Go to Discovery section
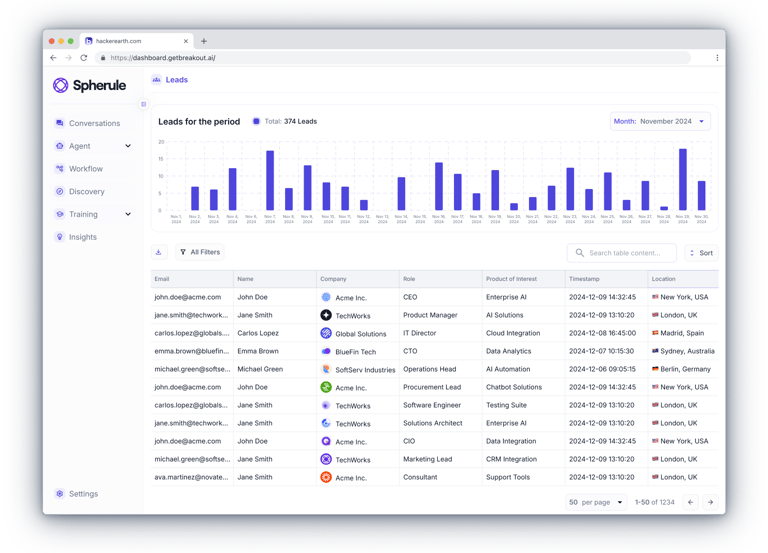 [87, 192]
